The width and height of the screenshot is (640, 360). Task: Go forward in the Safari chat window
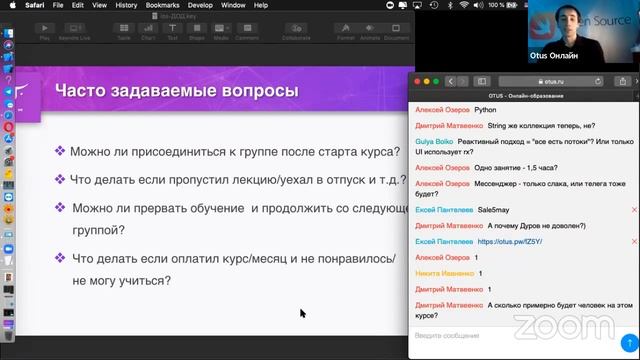pos(462,81)
